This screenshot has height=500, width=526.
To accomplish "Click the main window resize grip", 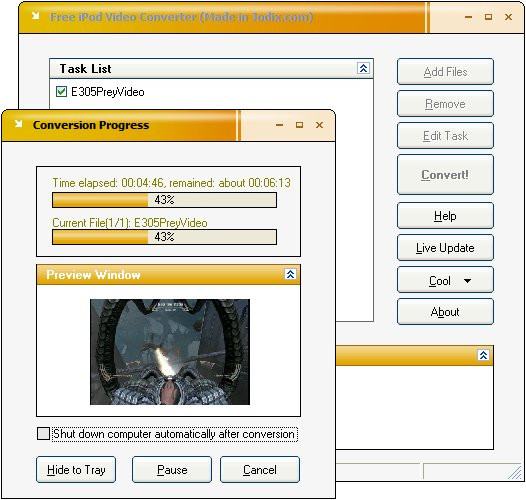I will (x=515, y=472).
